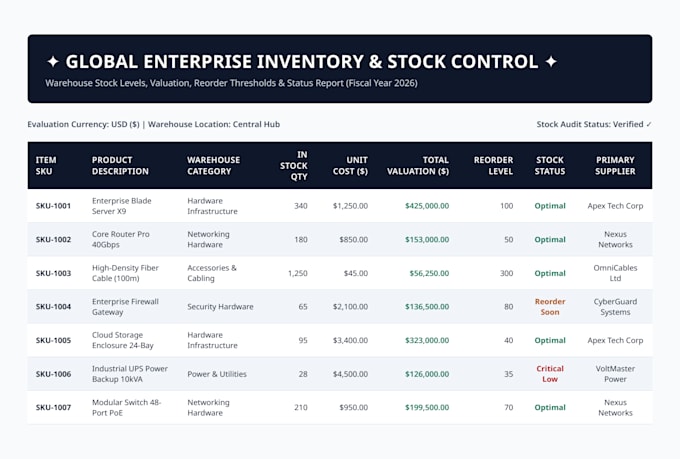Click the $126,000.00 total valuation

(x=427, y=374)
